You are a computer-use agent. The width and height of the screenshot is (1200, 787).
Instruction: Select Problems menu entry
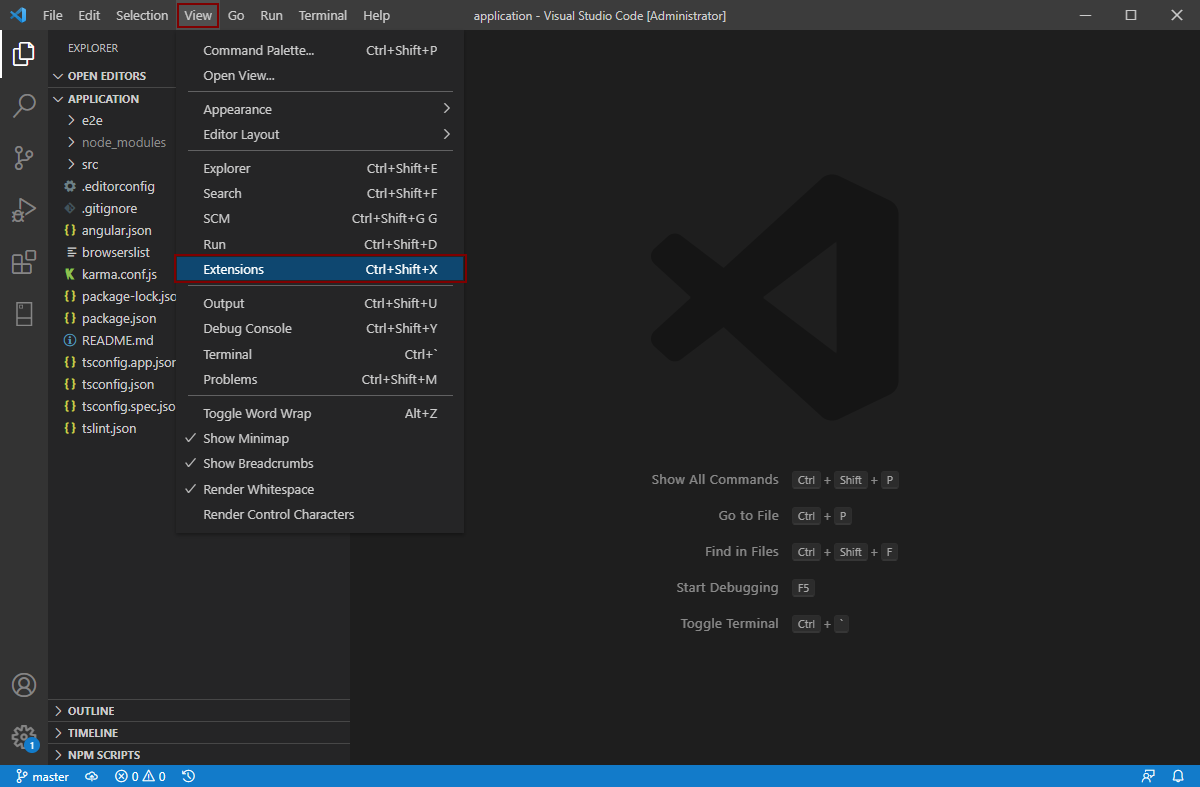point(320,379)
